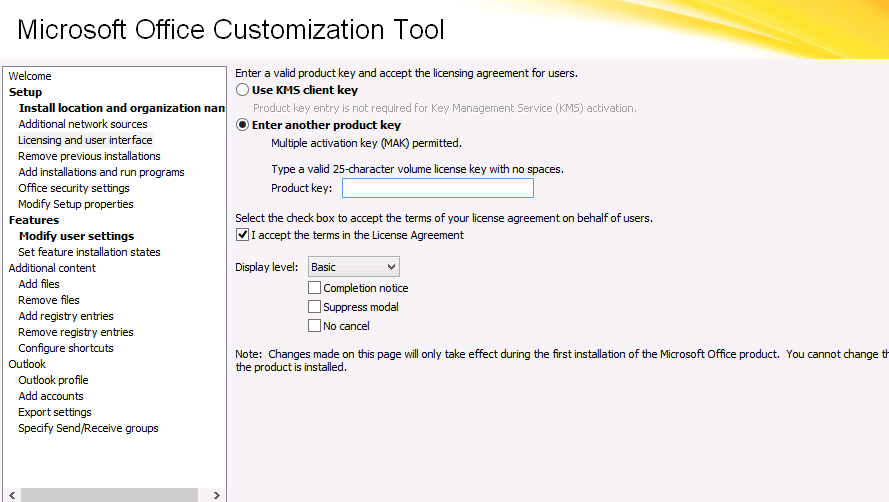Image resolution: width=889 pixels, height=502 pixels.
Task: Select the Use KMS client key radio button
Action: [243, 90]
